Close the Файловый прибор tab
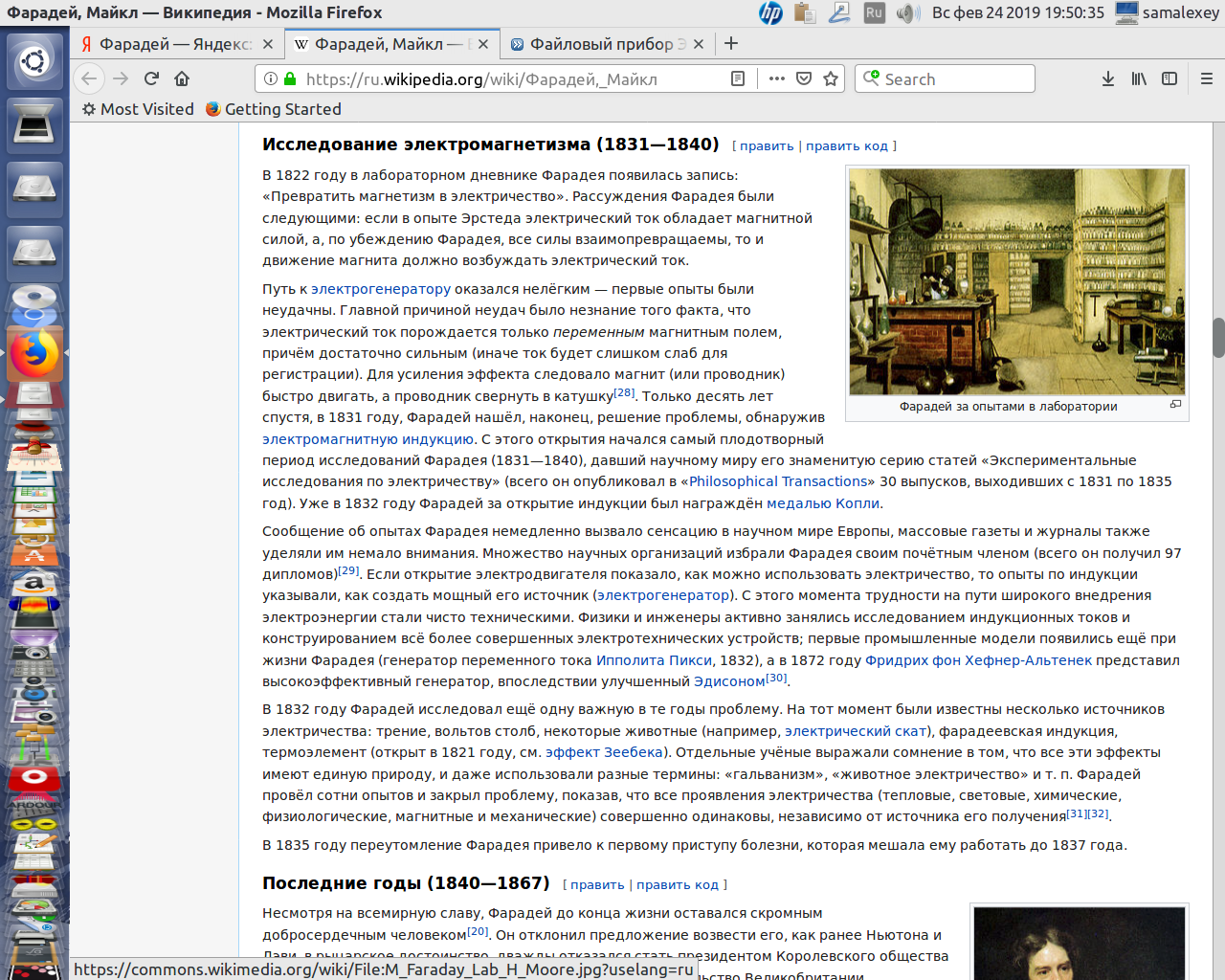The height and width of the screenshot is (980, 1225). (x=699, y=44)
